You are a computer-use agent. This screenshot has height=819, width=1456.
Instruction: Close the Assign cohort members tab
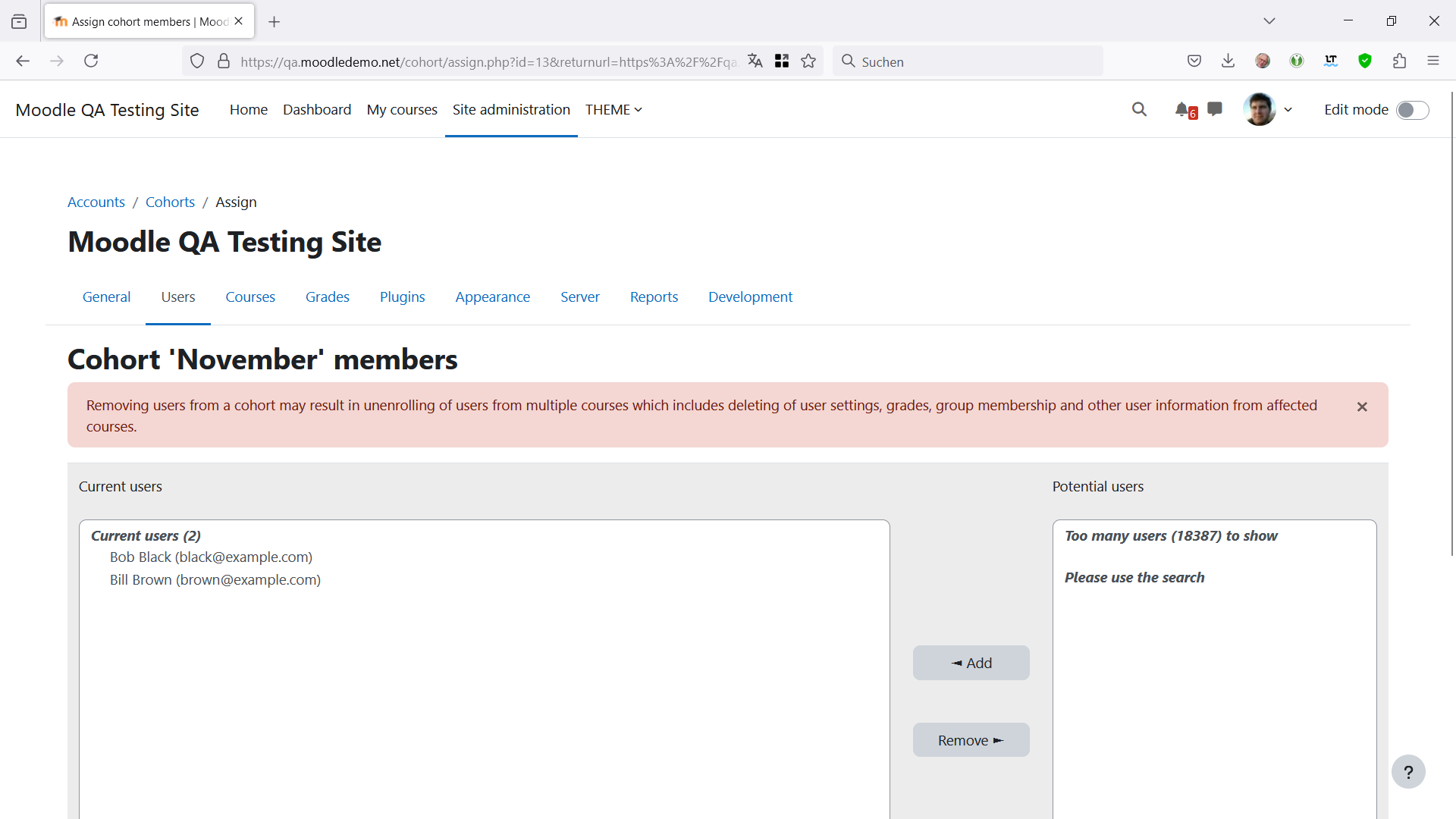point(239,21)
